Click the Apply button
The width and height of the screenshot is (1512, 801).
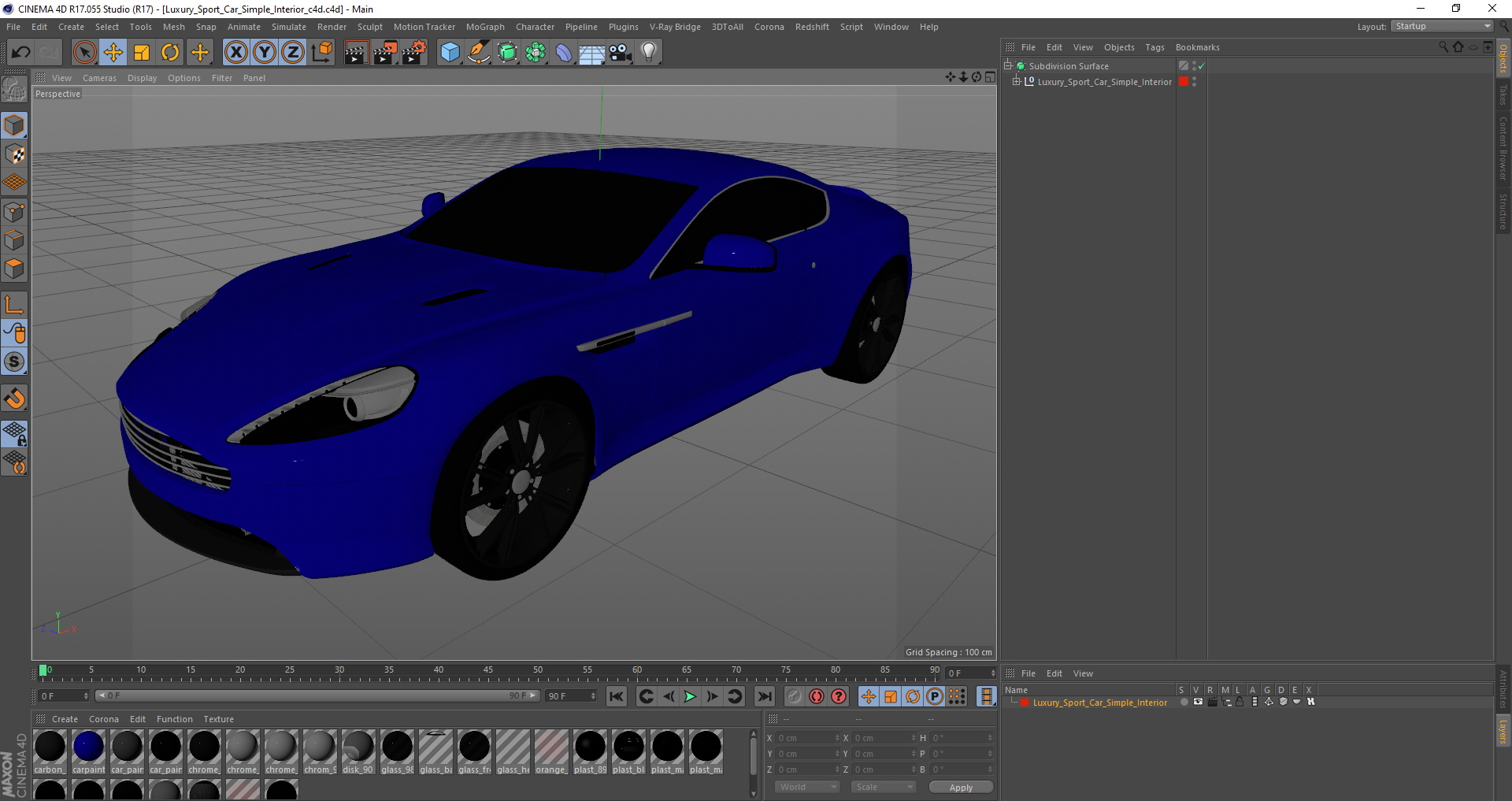point(961,787)
